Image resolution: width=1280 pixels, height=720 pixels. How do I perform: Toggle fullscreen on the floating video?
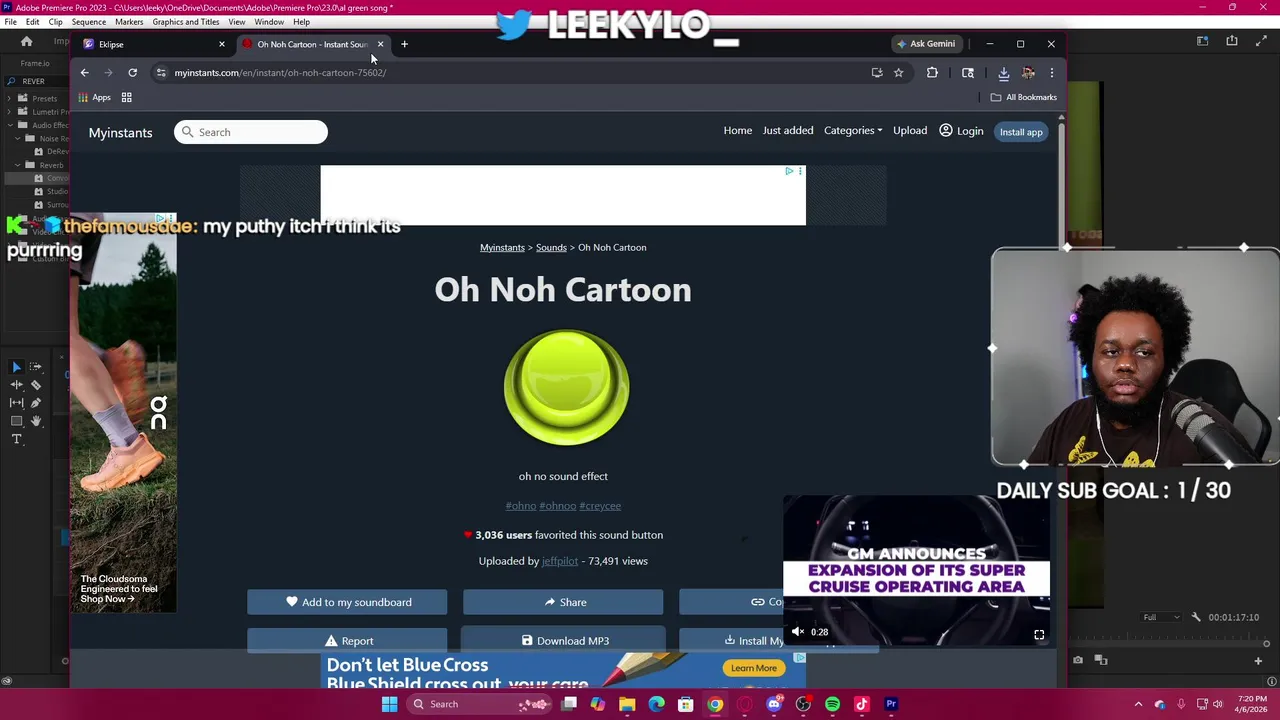pos(1039,634)
